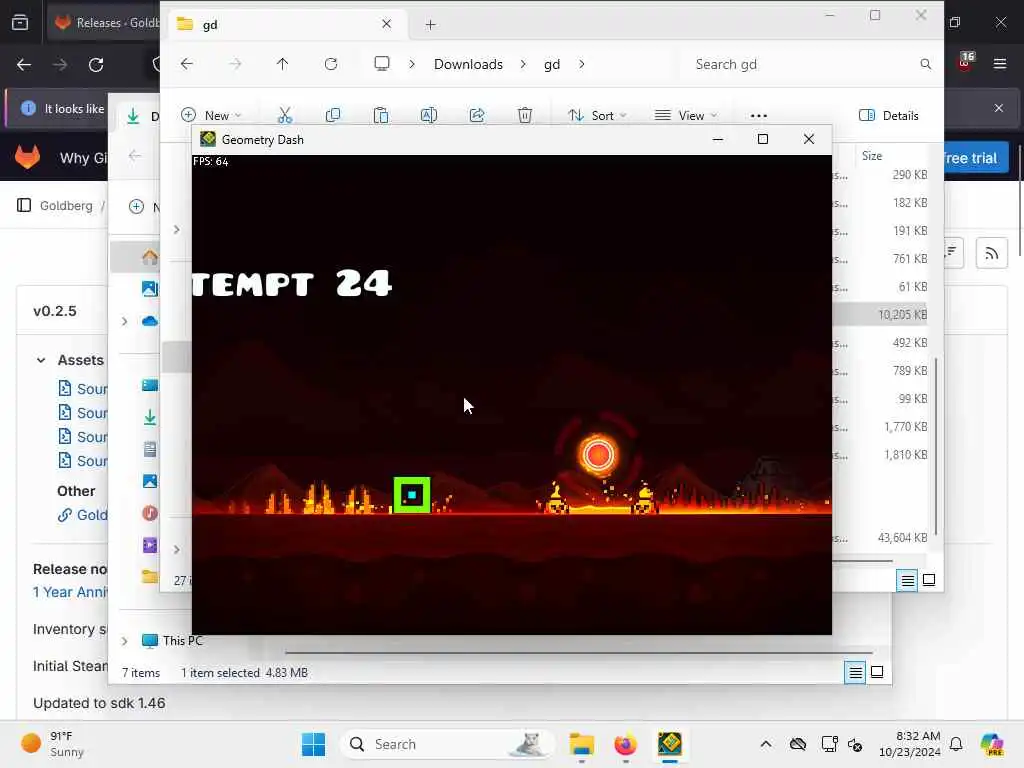Go up one folder in gd Explorer
Image resolution: width=1024 pixels, height=768 pixels.
pyautogui.click(x=282, y=64)
